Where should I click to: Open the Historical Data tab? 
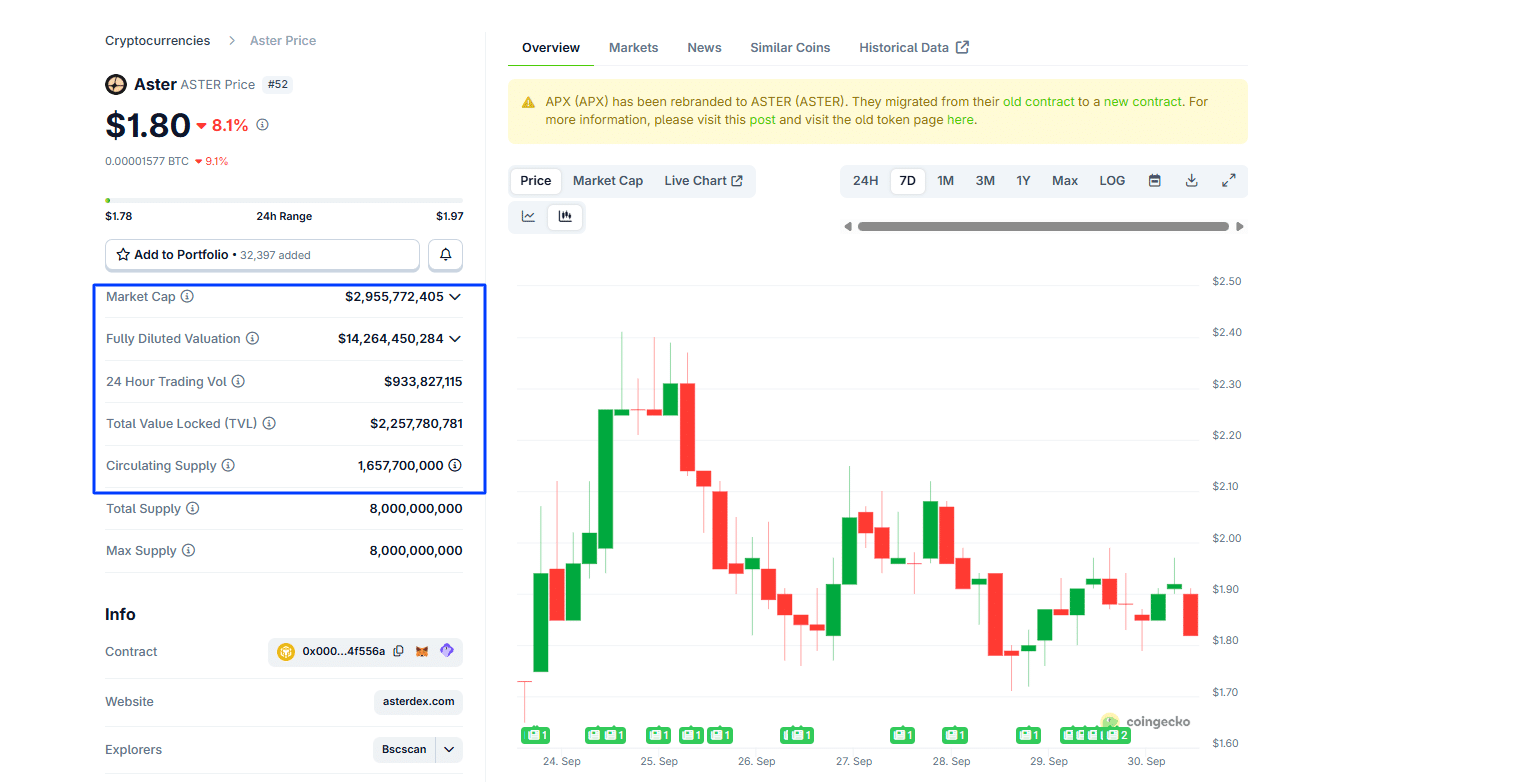click(x=914, y=47)
